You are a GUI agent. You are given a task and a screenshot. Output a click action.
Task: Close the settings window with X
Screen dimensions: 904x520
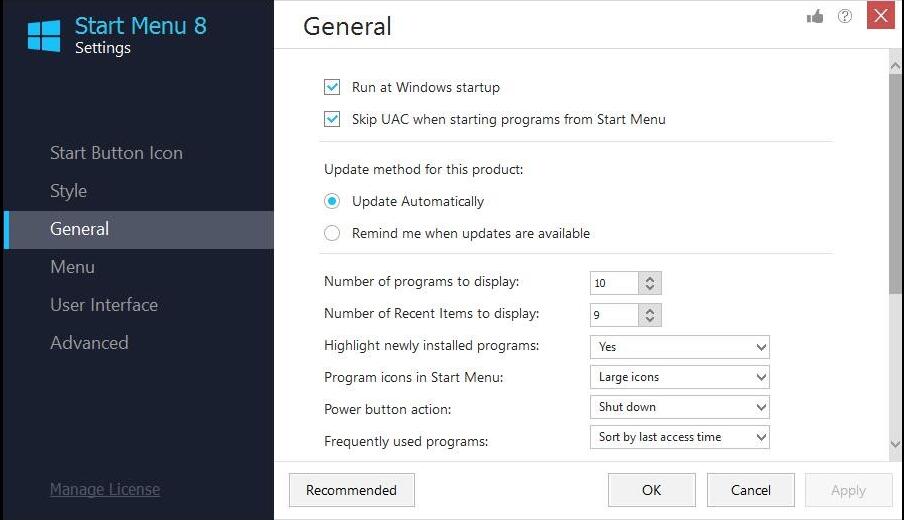(x=880, y=15)
